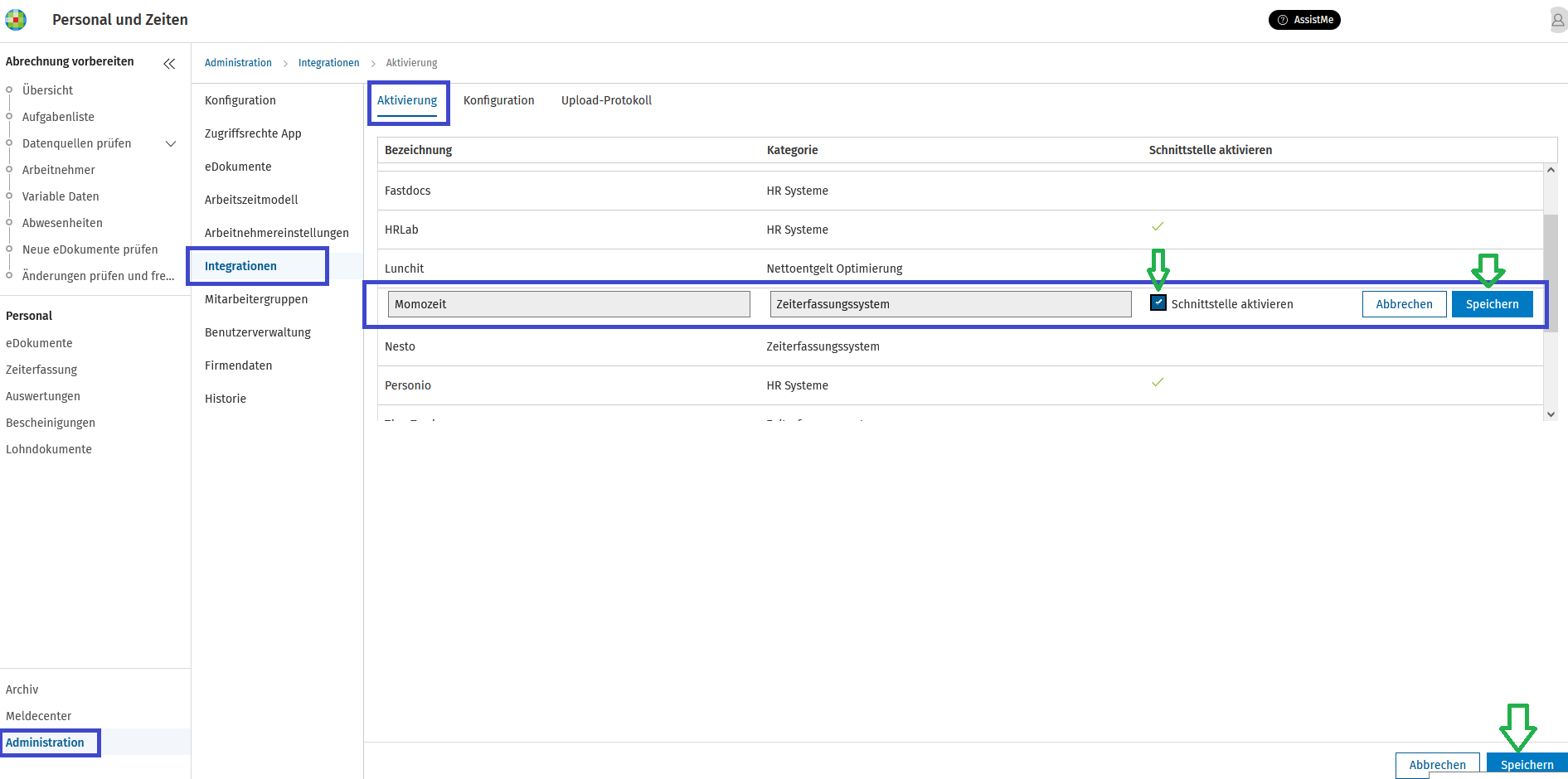This screenshot has height=779, width=1568.
Task: Open Historie menu item
Action: click(x=226, y=399)
